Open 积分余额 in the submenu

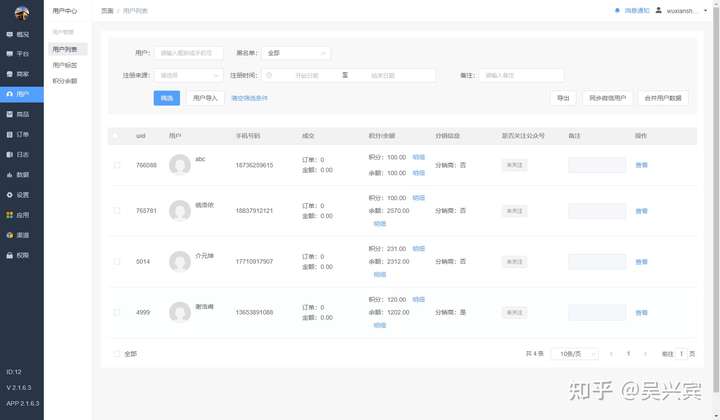[x=65, y=81]
